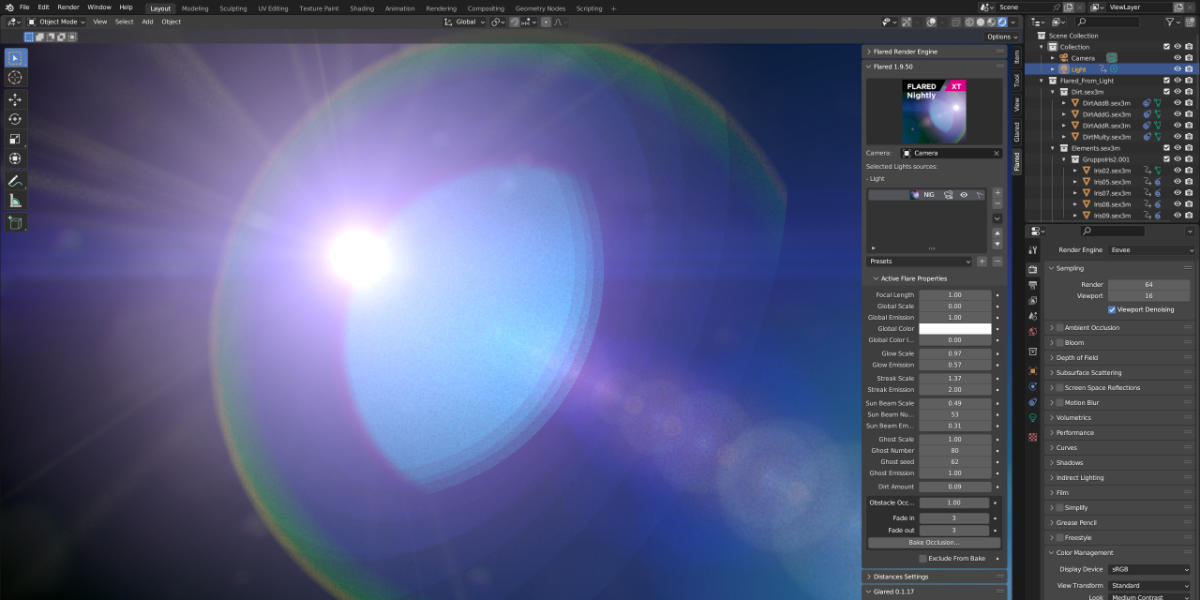Toggle Viewport Denoising off

tap(1112, 309)
